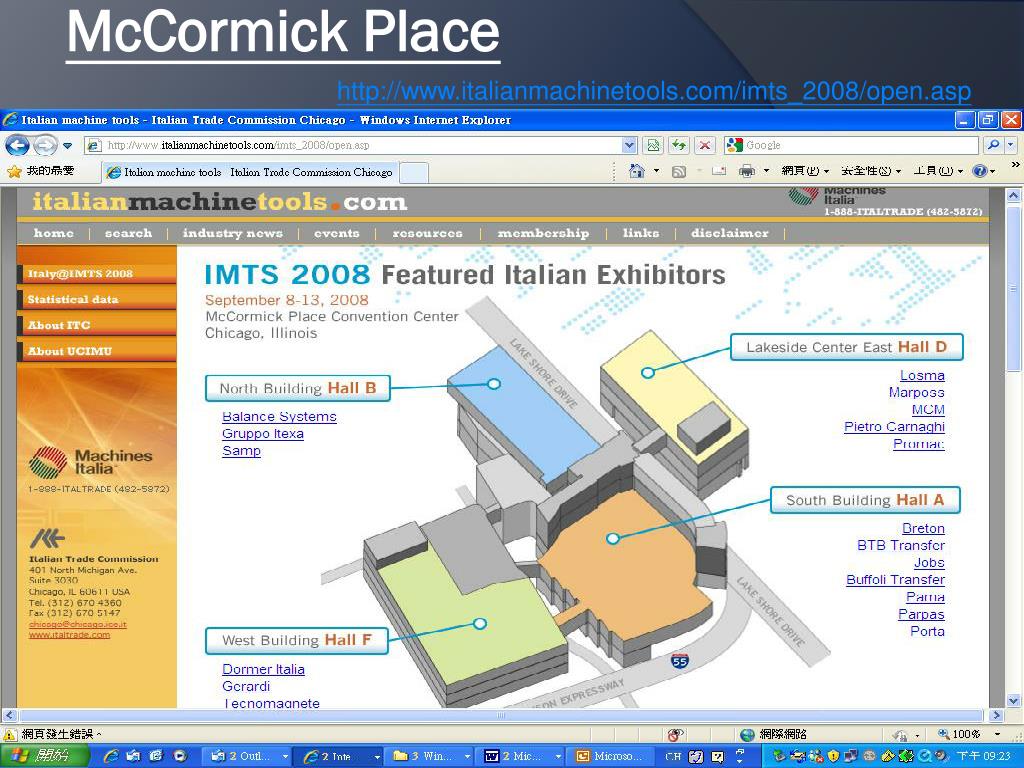
Task: Open the industry news navigation item
Action: click(x=232, y=233)
